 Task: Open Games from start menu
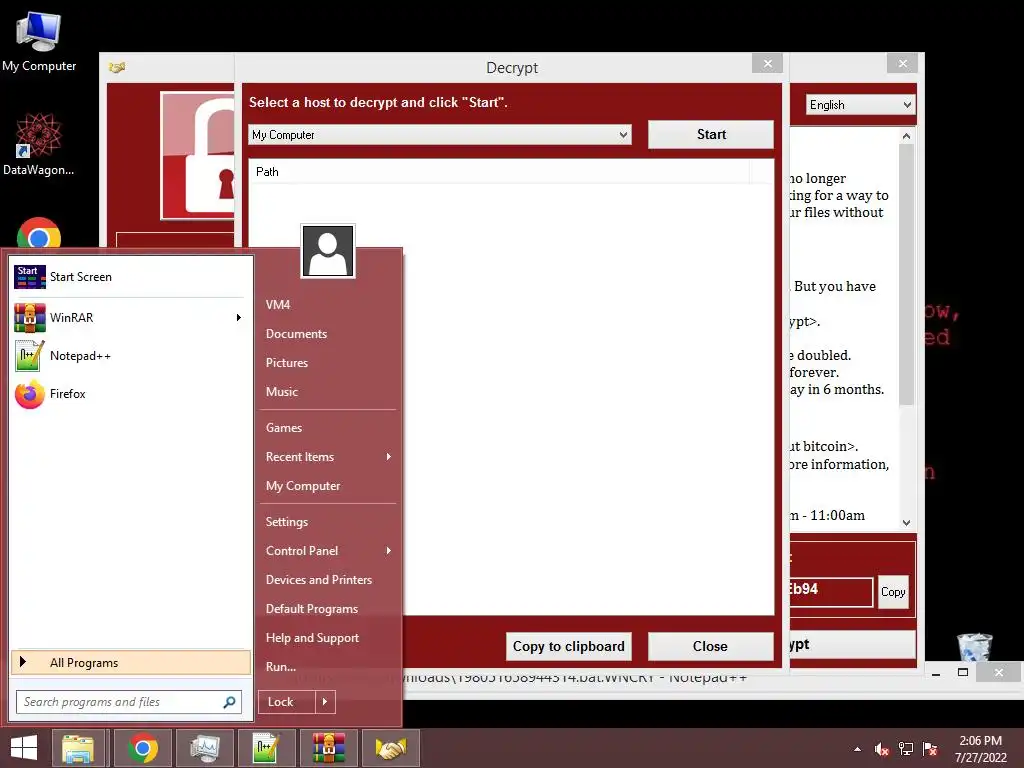(283, 428)
